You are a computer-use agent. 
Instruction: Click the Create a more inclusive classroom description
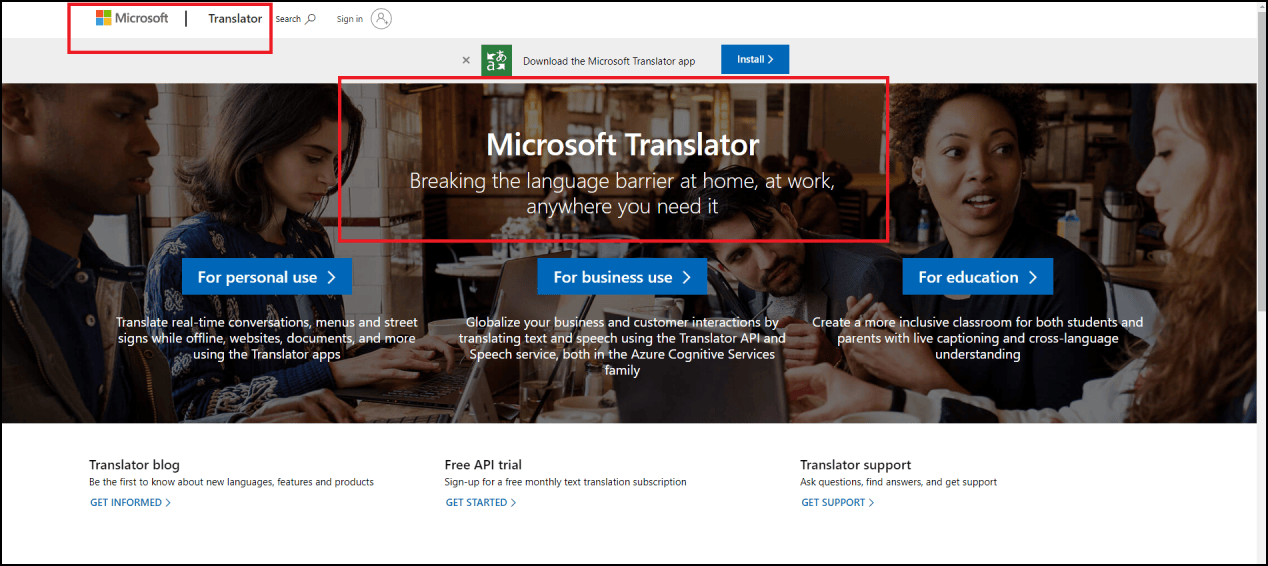pyautogui.click(x=977, y=338)
